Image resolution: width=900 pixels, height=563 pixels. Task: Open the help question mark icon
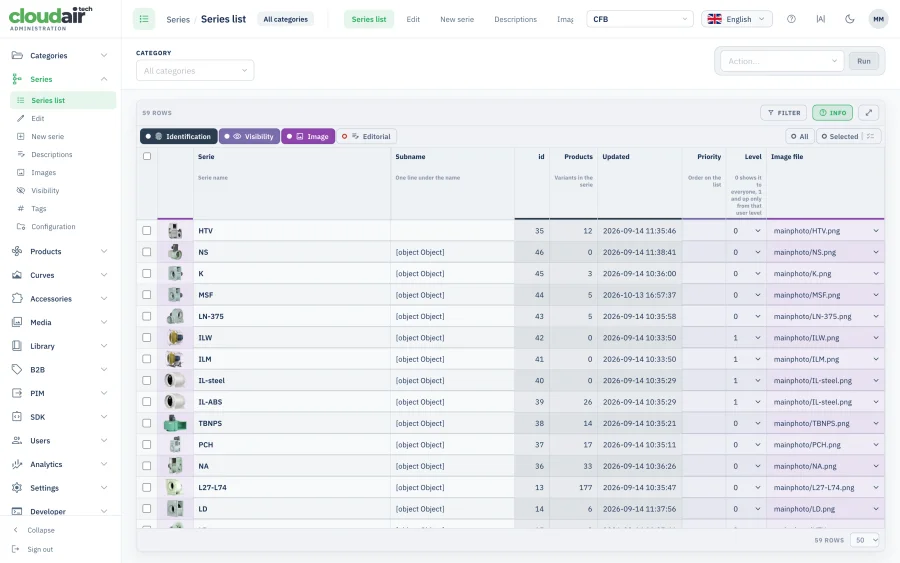(791, 19)
